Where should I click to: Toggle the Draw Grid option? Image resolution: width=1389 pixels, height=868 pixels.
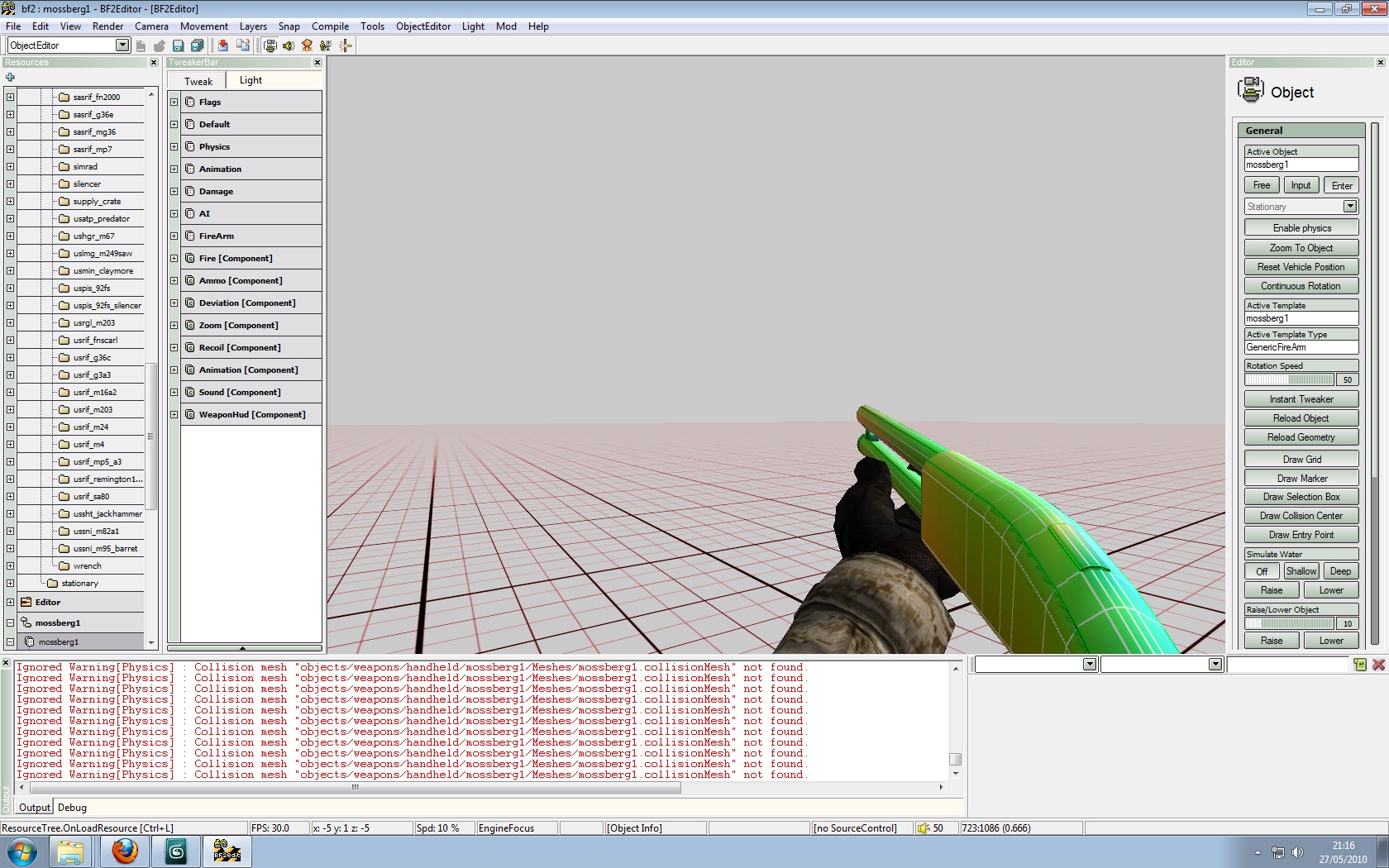pos(1301,460)
